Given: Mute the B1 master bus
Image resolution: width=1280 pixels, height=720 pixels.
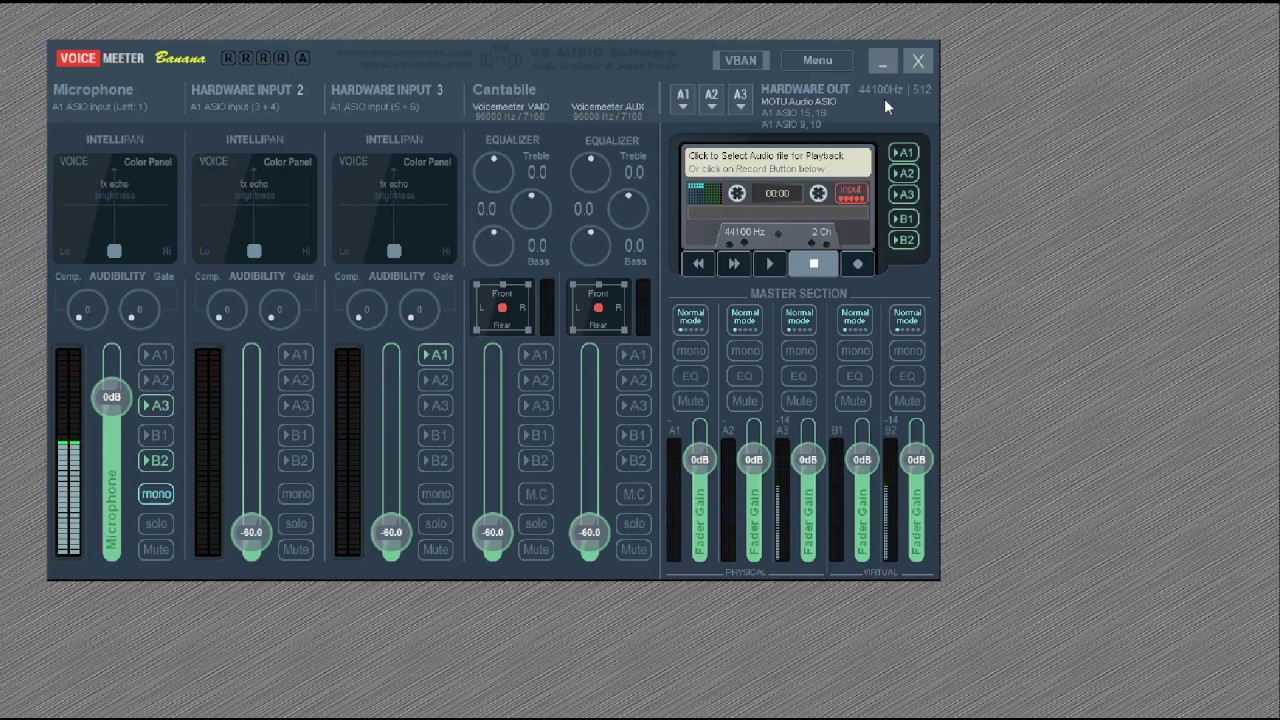Looking at the screenshot, I should point(854,401).
